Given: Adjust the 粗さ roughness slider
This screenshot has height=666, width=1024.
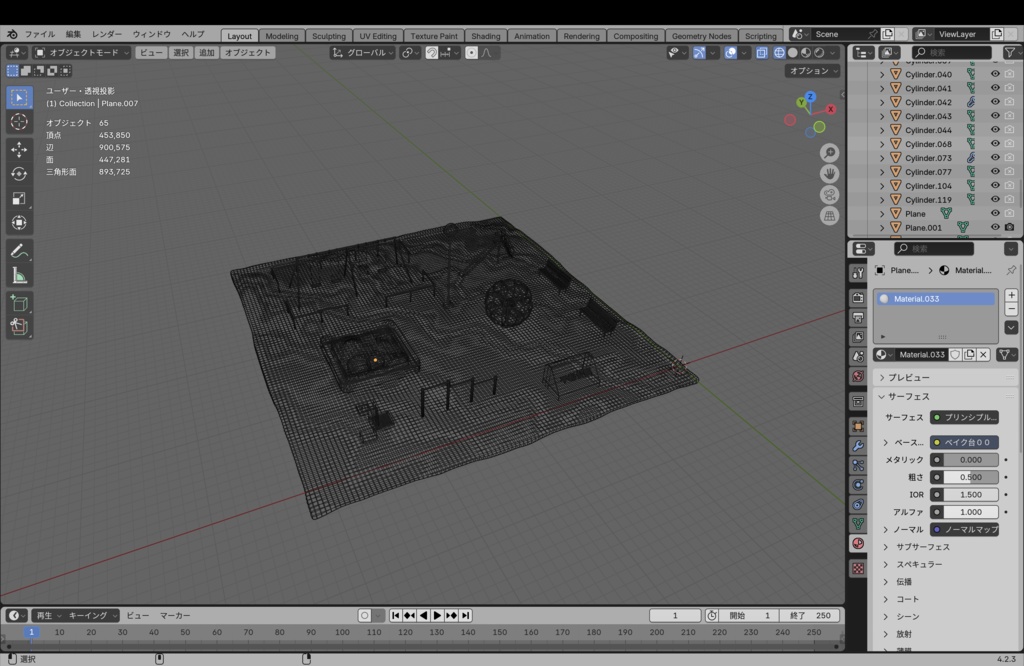Looking at the screenshot, I should point(964,477).
